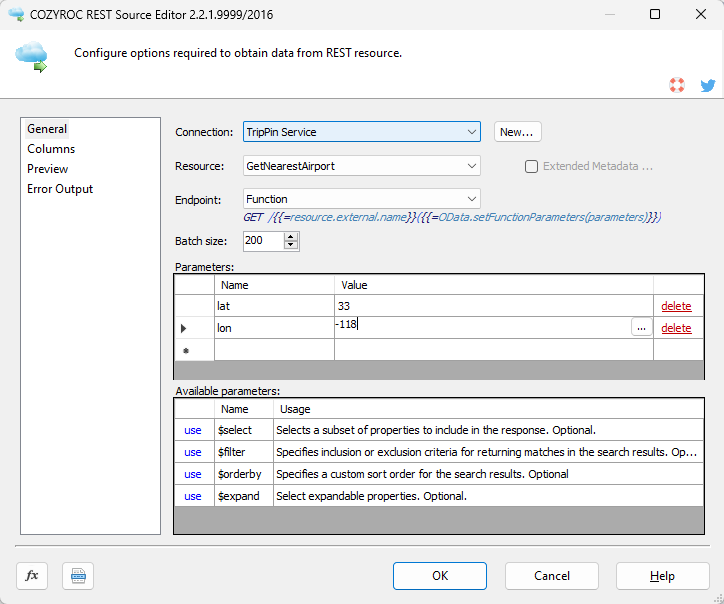
Task: Select the lon row header arrow
Action: (x=194, y=328)
